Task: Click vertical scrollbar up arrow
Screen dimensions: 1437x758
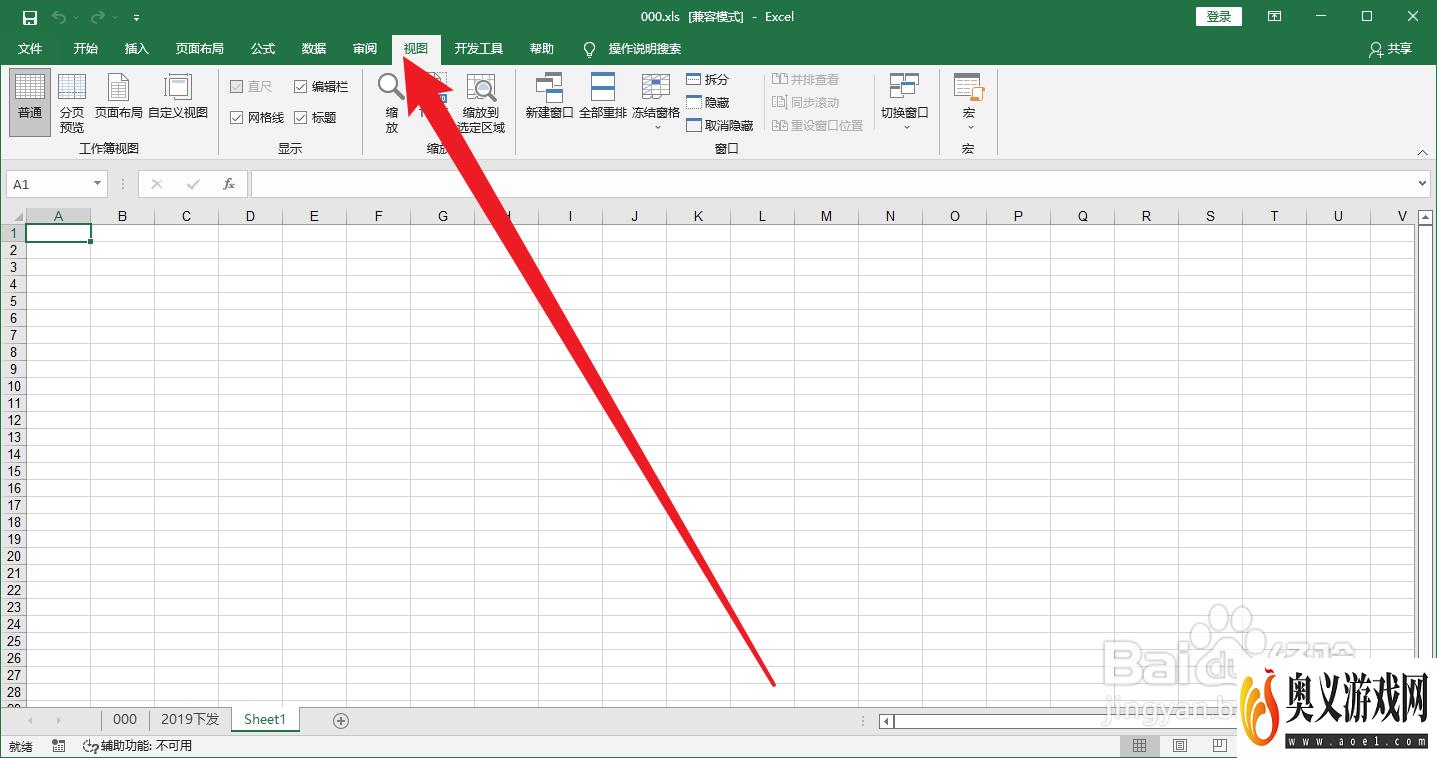Action: pyautogui.click(x=1425, y=217)
